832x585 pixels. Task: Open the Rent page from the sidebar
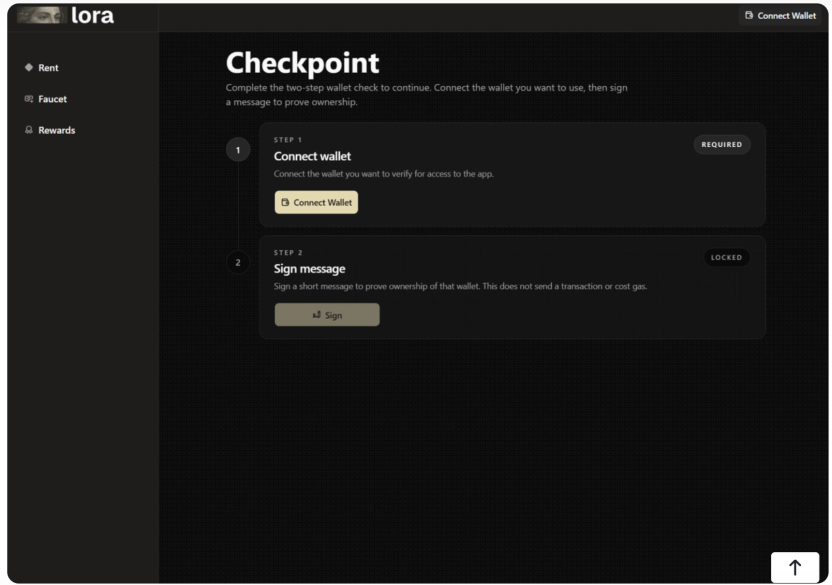pyautogui.click(x=47, y=67)
